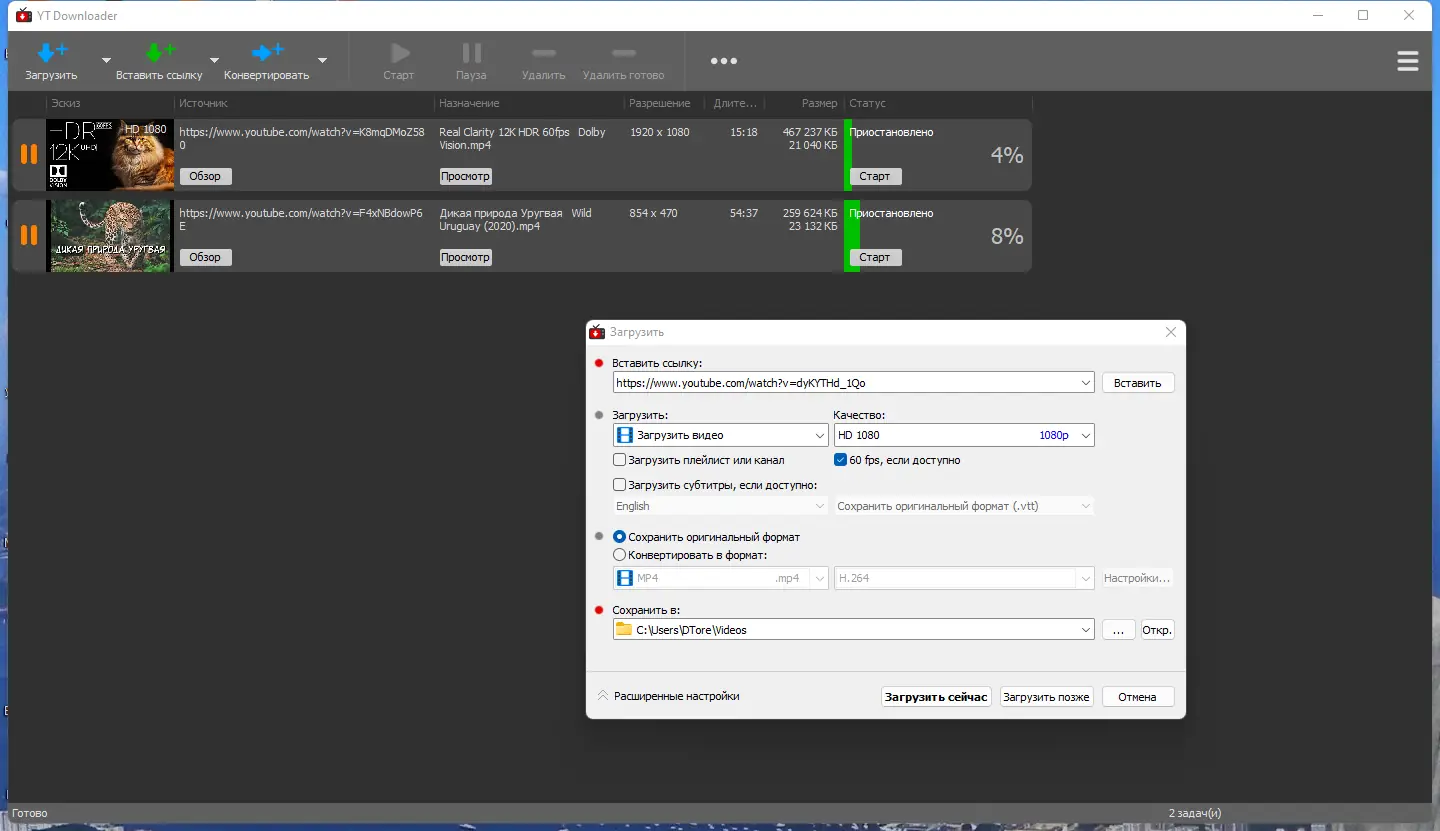Click the green progress bar of the 8% download

(852, 235)
